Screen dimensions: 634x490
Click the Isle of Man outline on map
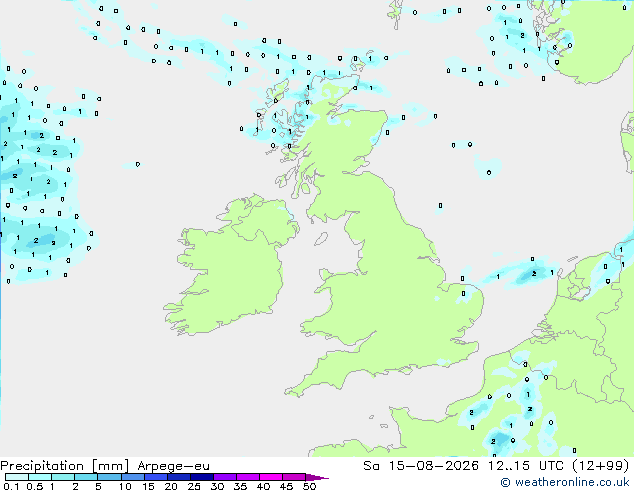pos(321,239)
